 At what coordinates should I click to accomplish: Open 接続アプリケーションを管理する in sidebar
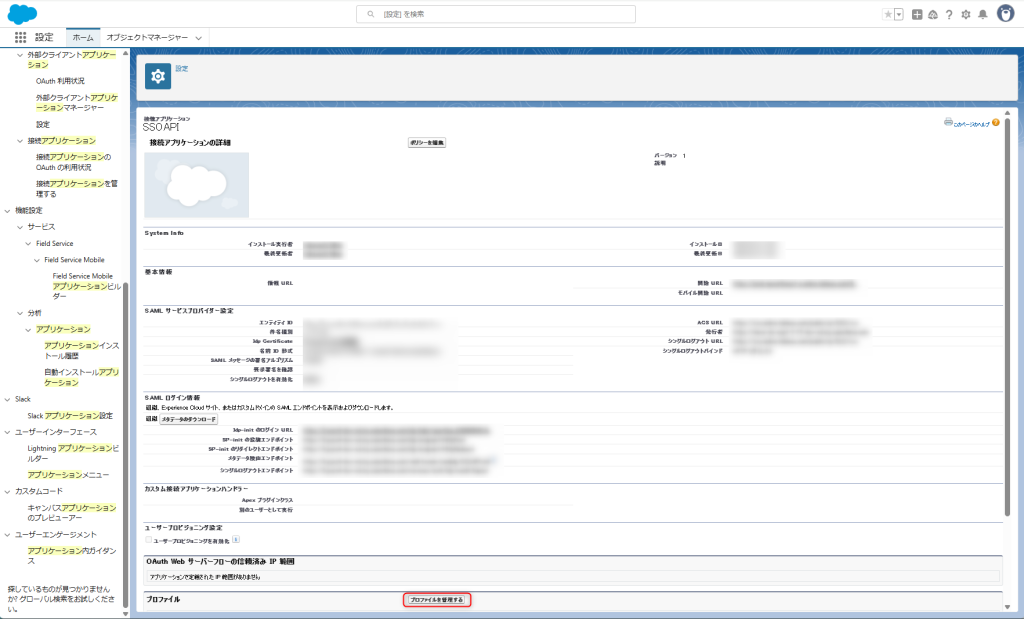77,189
